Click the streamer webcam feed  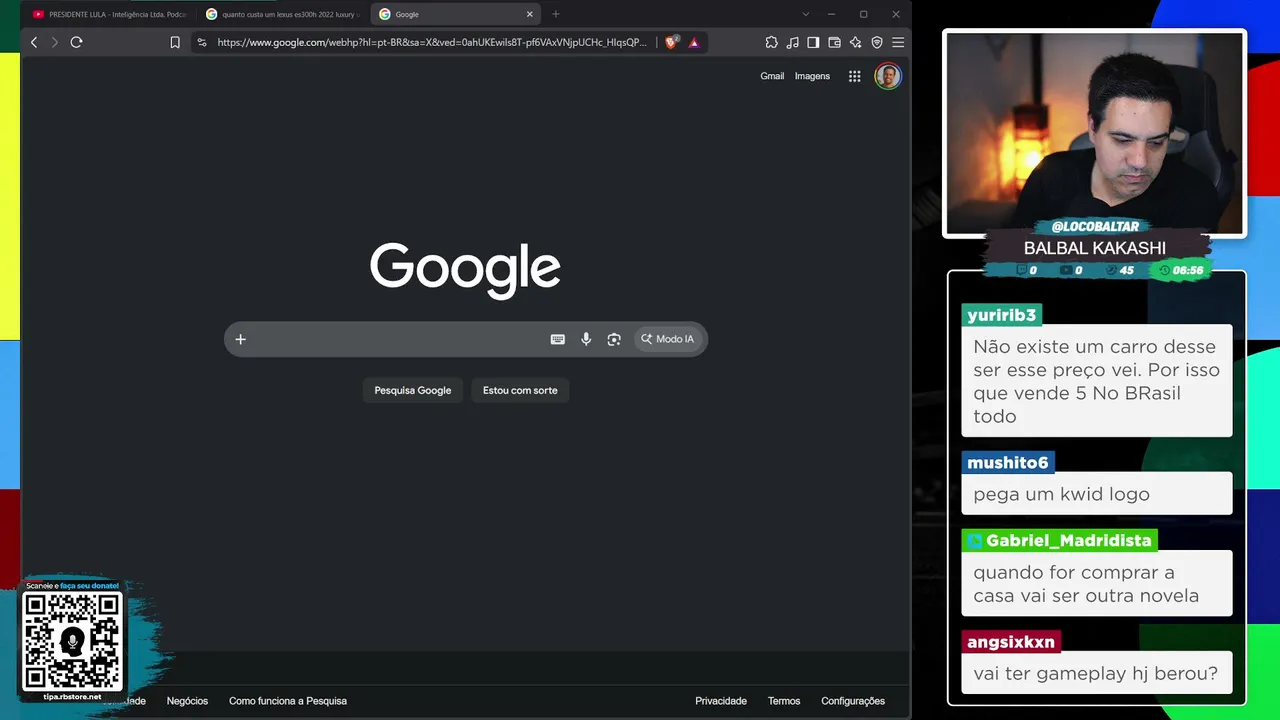(1095, 133)
